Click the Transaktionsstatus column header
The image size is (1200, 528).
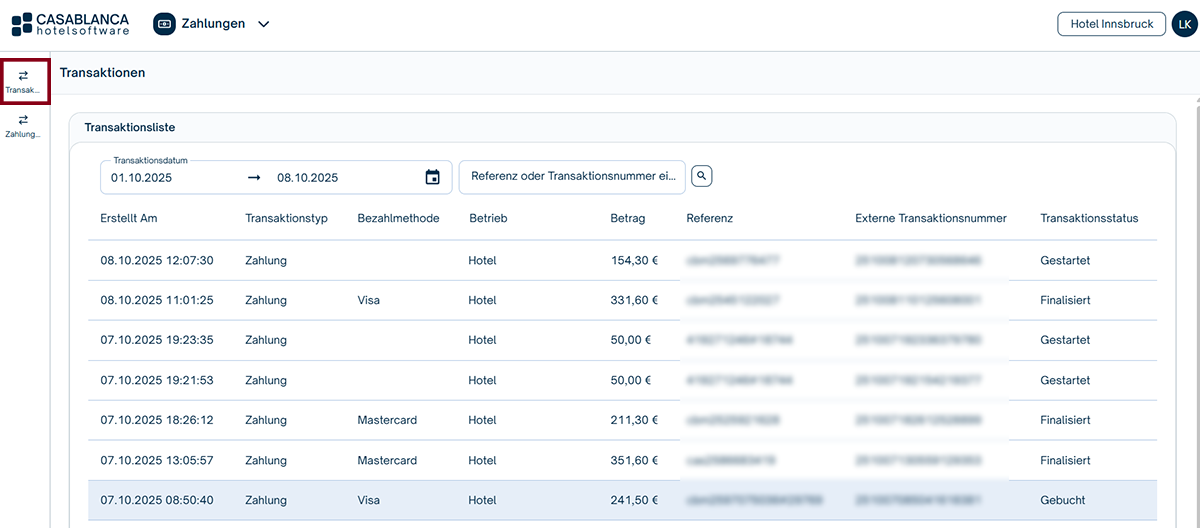pos(1089,218)
